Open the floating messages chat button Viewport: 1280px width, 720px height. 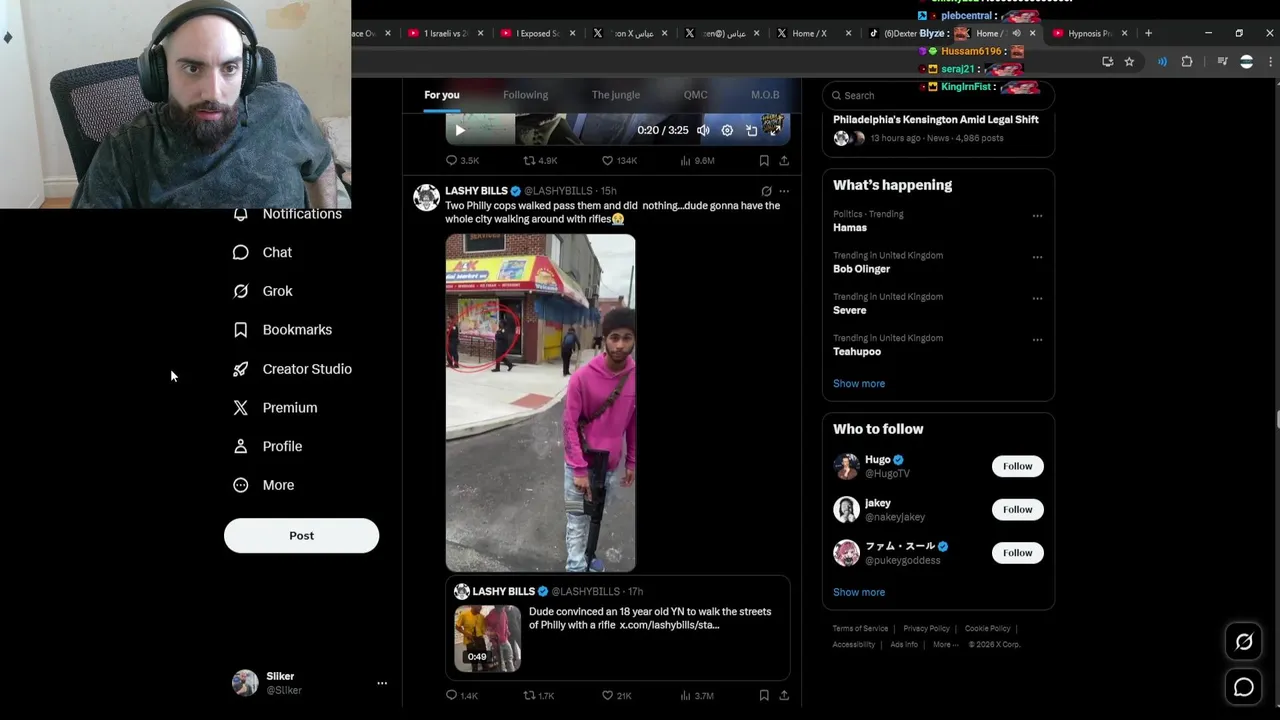point(1244,687)
